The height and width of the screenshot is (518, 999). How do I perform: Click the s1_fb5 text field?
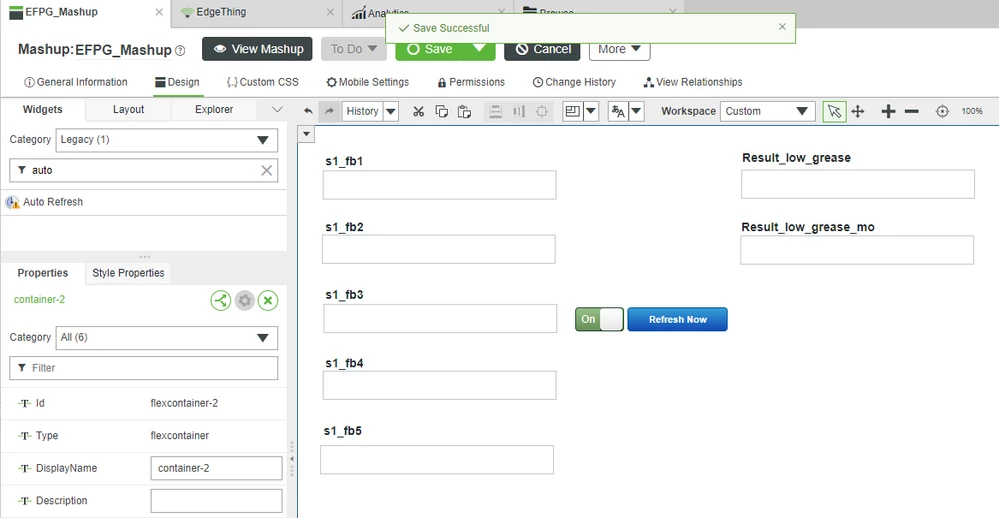tap(437, 459)
